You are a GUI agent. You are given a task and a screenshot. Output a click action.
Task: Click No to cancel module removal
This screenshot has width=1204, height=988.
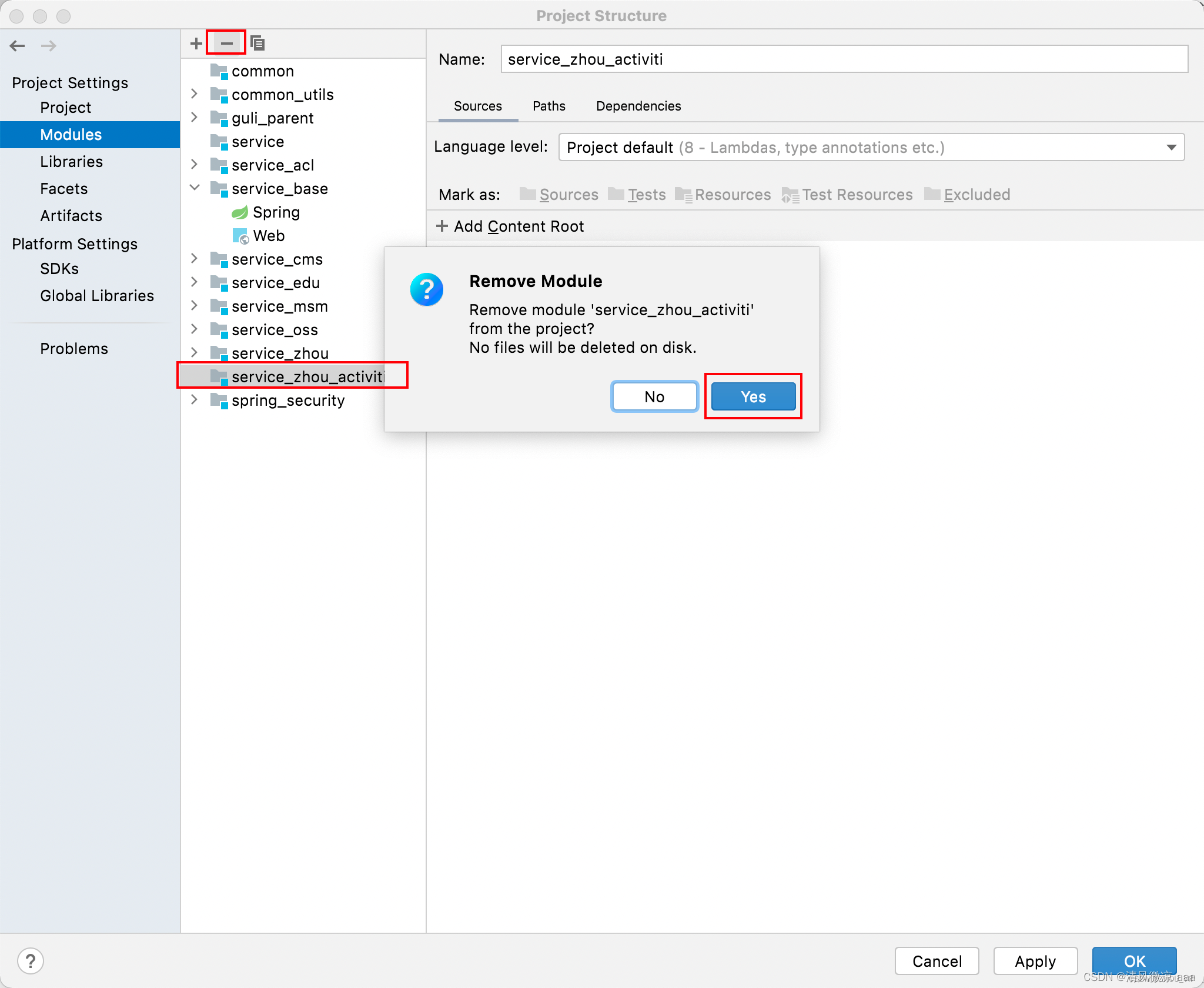pos(655,397)
